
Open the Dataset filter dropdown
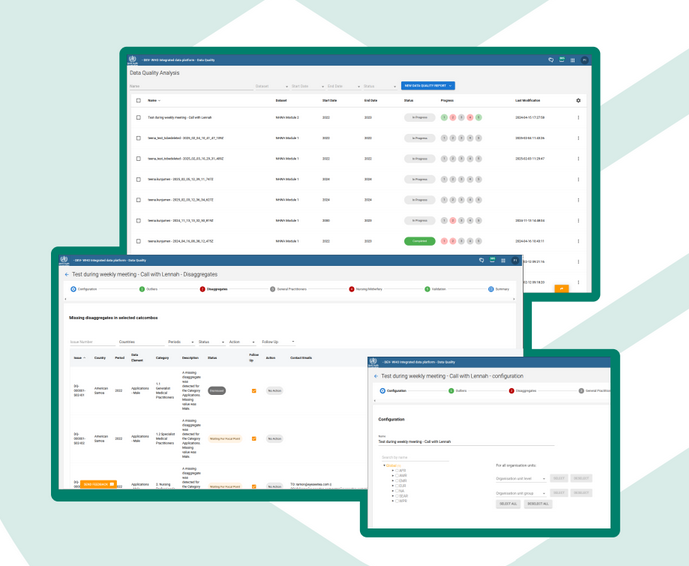(272, 86)
